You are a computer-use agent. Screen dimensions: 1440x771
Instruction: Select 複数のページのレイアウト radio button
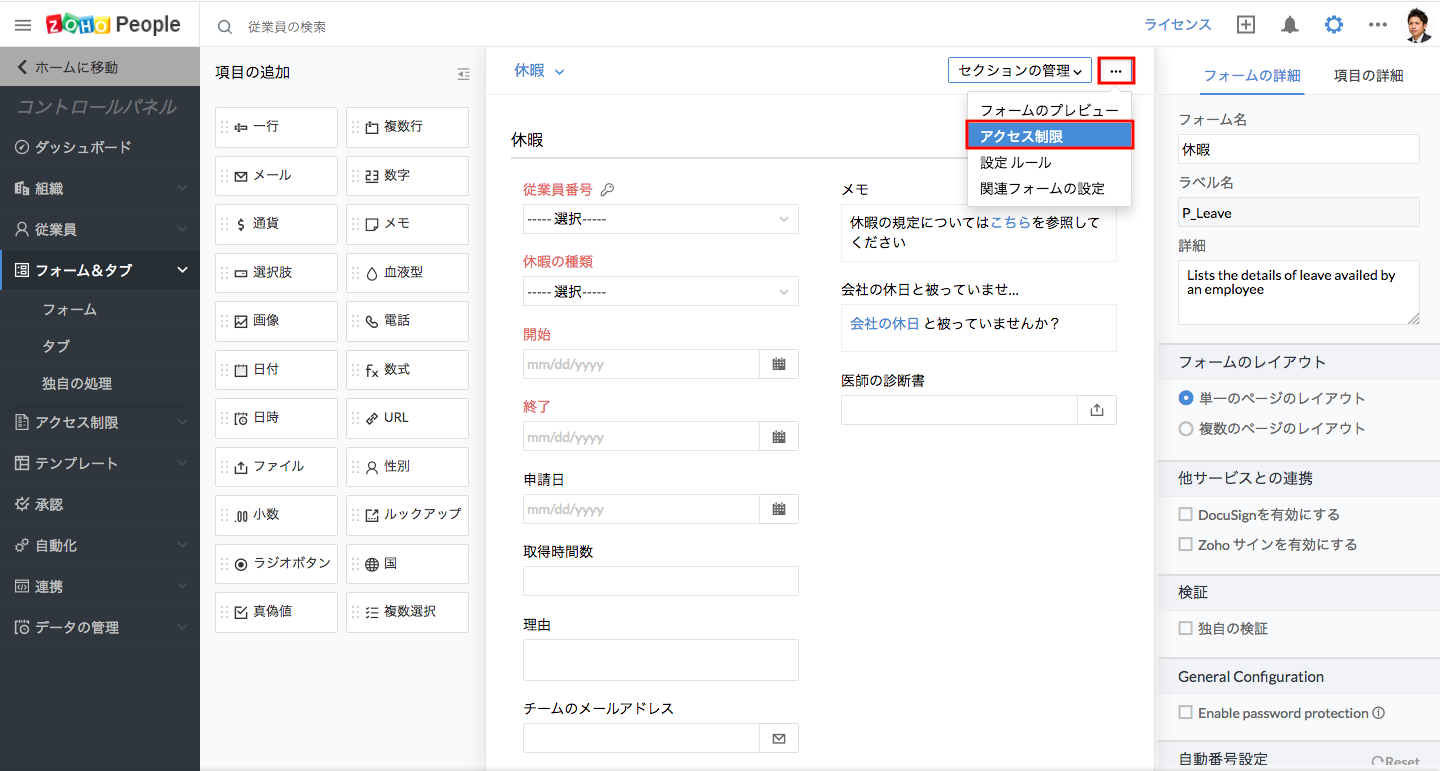(1186, 428)
